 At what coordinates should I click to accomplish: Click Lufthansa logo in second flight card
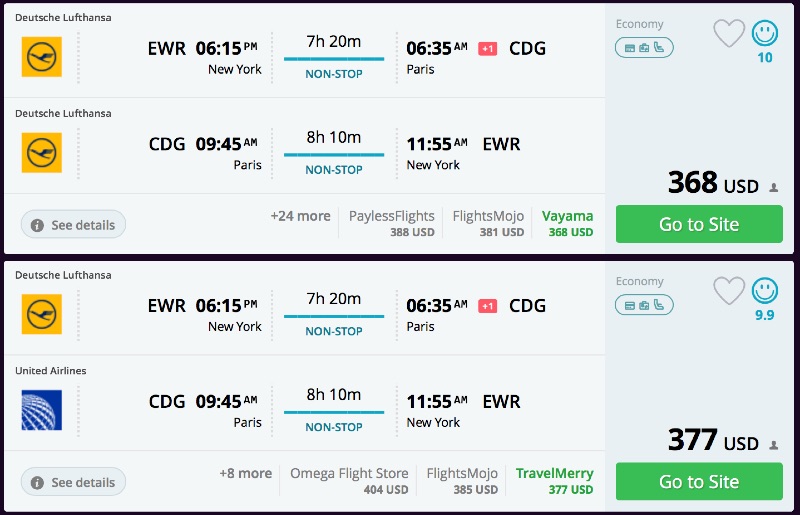click(x=41, y=314)
